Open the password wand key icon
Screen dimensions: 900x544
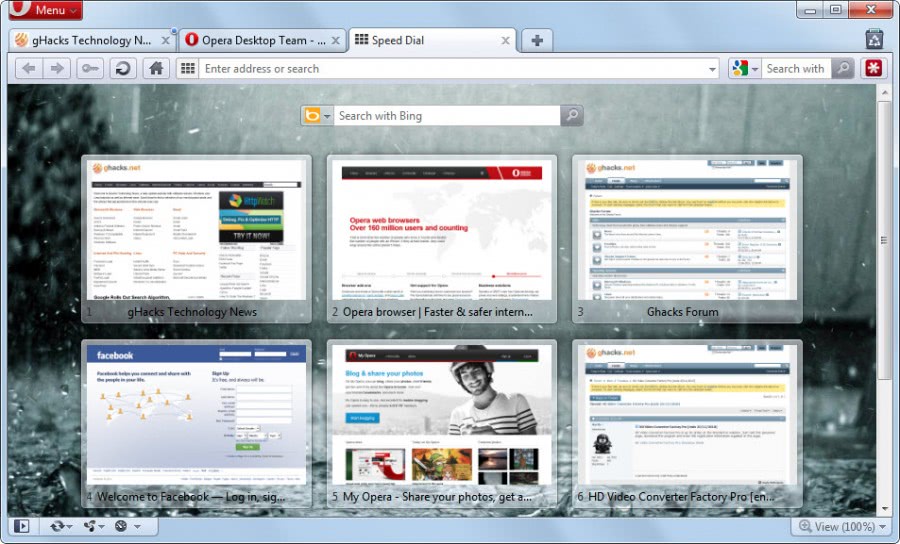point(90,68)
